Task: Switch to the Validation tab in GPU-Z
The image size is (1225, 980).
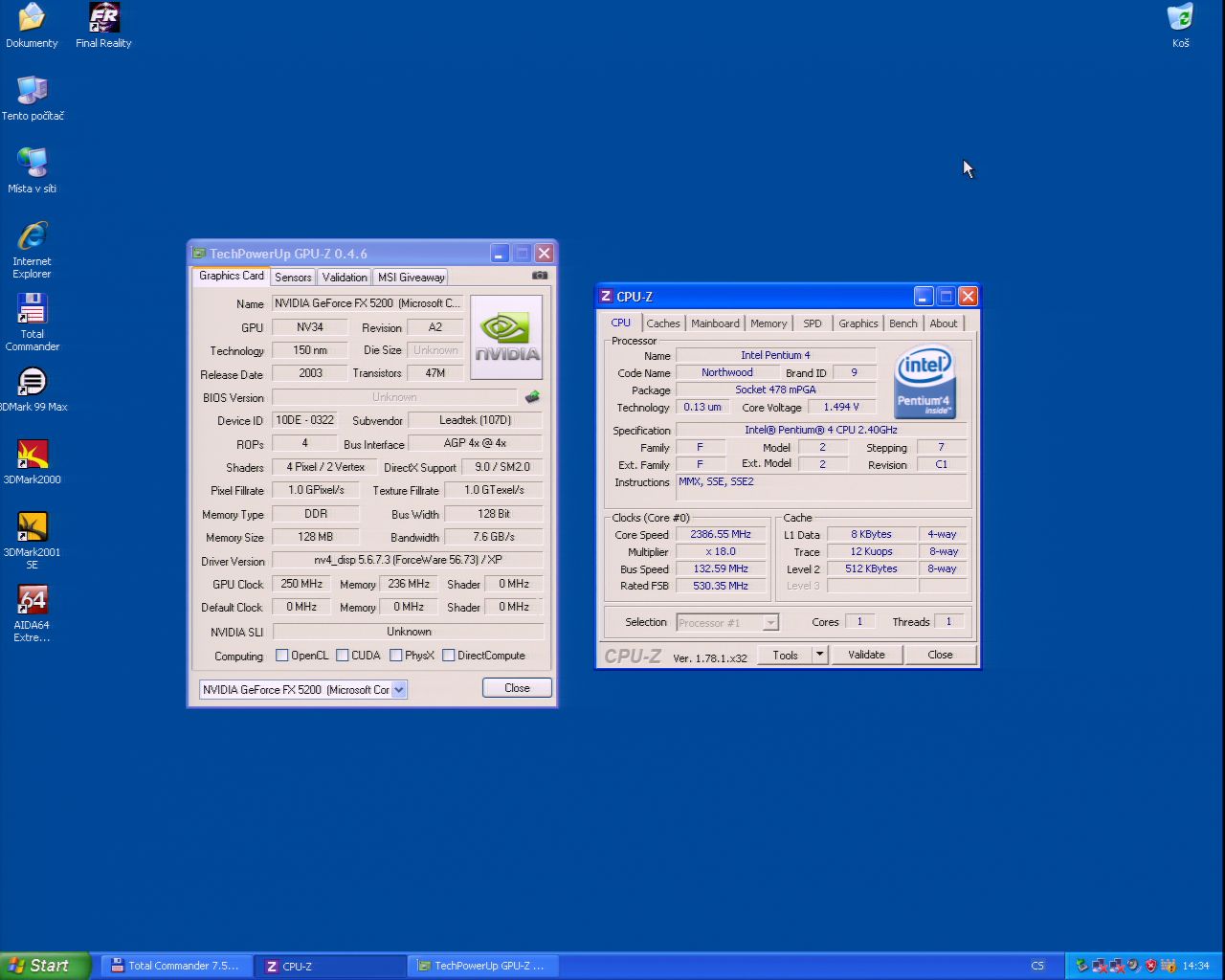Action: tap(345, 278)
